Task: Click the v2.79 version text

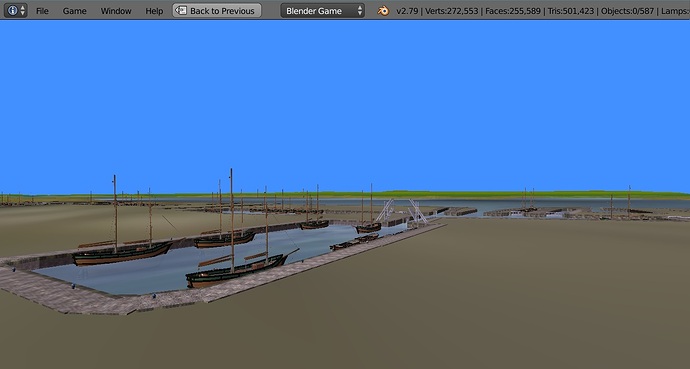Action: click(407, 11)
